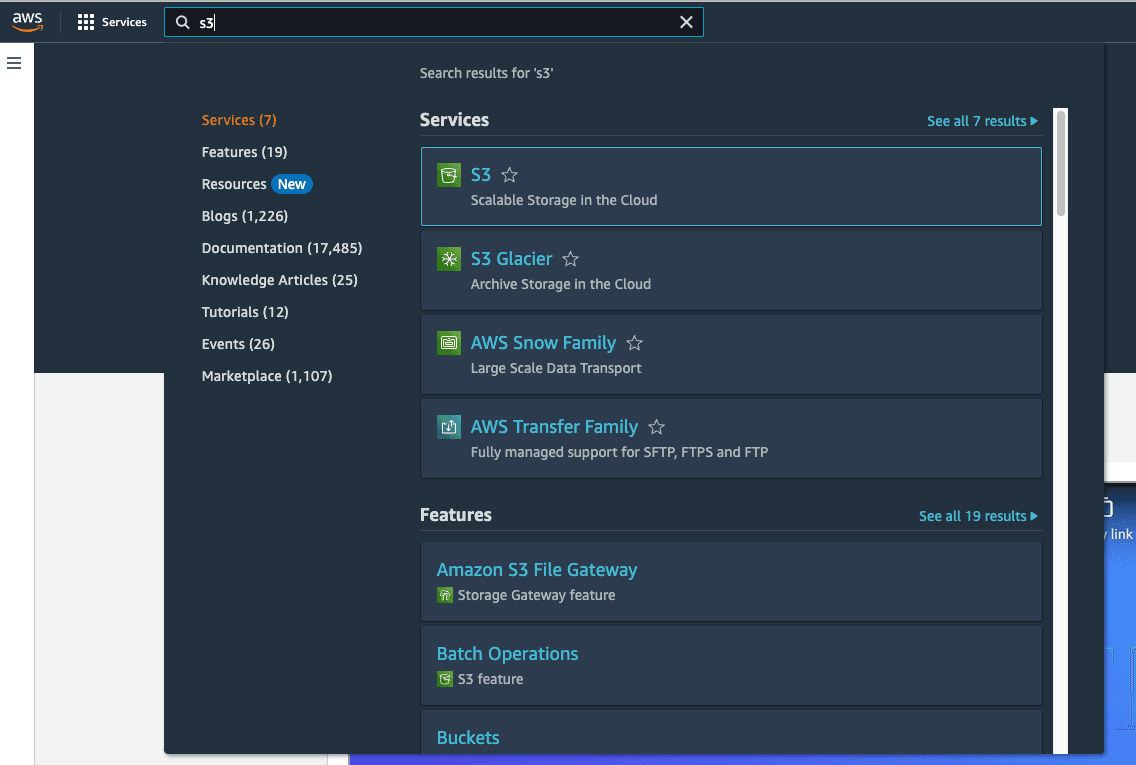Click the AWS Transfer Family service icon
The width and height of the screenshot is (1136, 765).
449,427
